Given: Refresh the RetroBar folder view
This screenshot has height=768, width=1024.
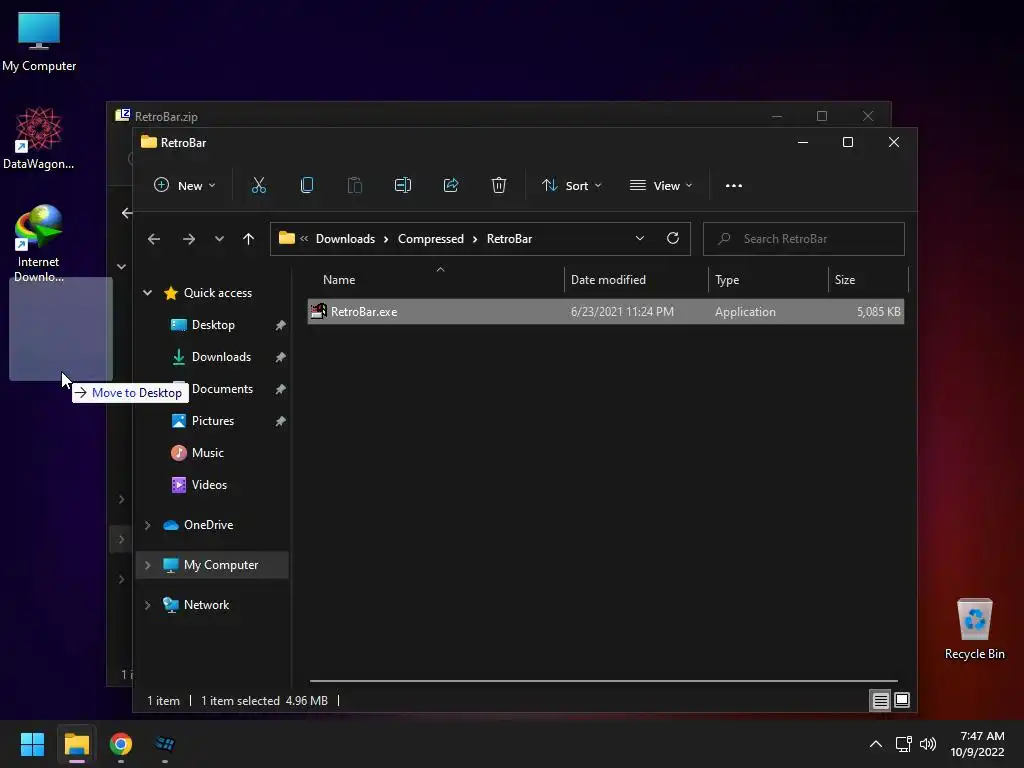Looking at the screenshot, I should [x=673, y=238].
